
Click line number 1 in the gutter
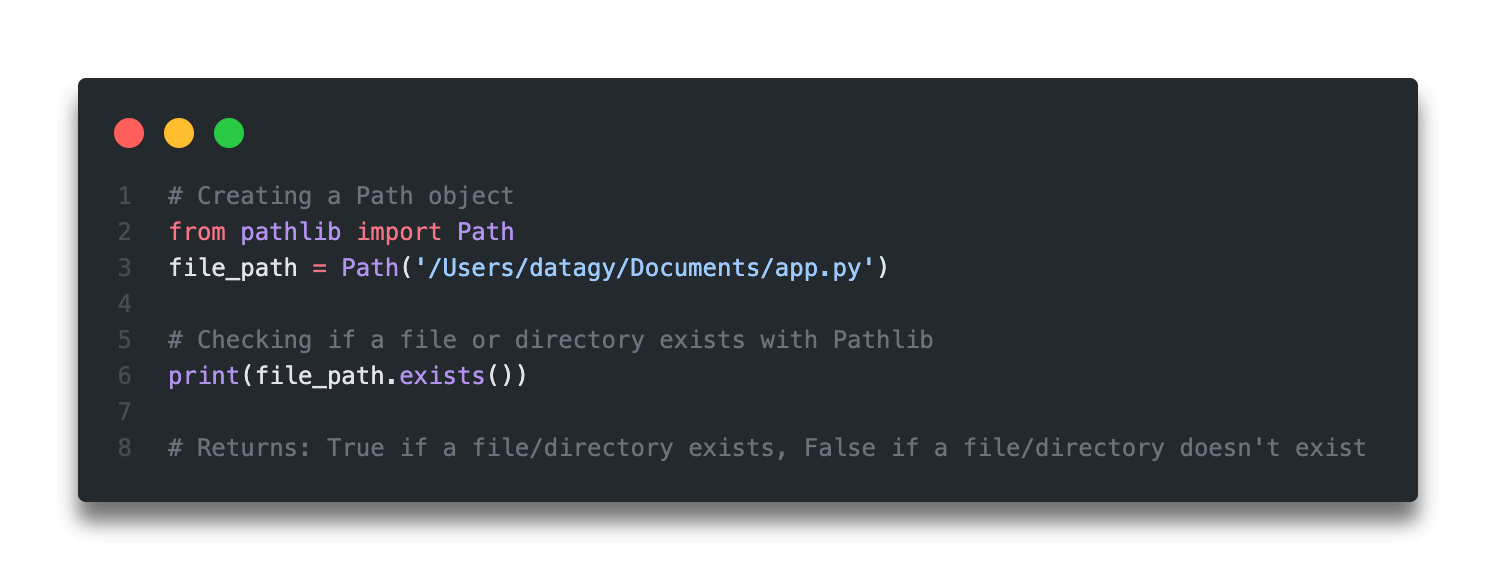pos(124,196)
